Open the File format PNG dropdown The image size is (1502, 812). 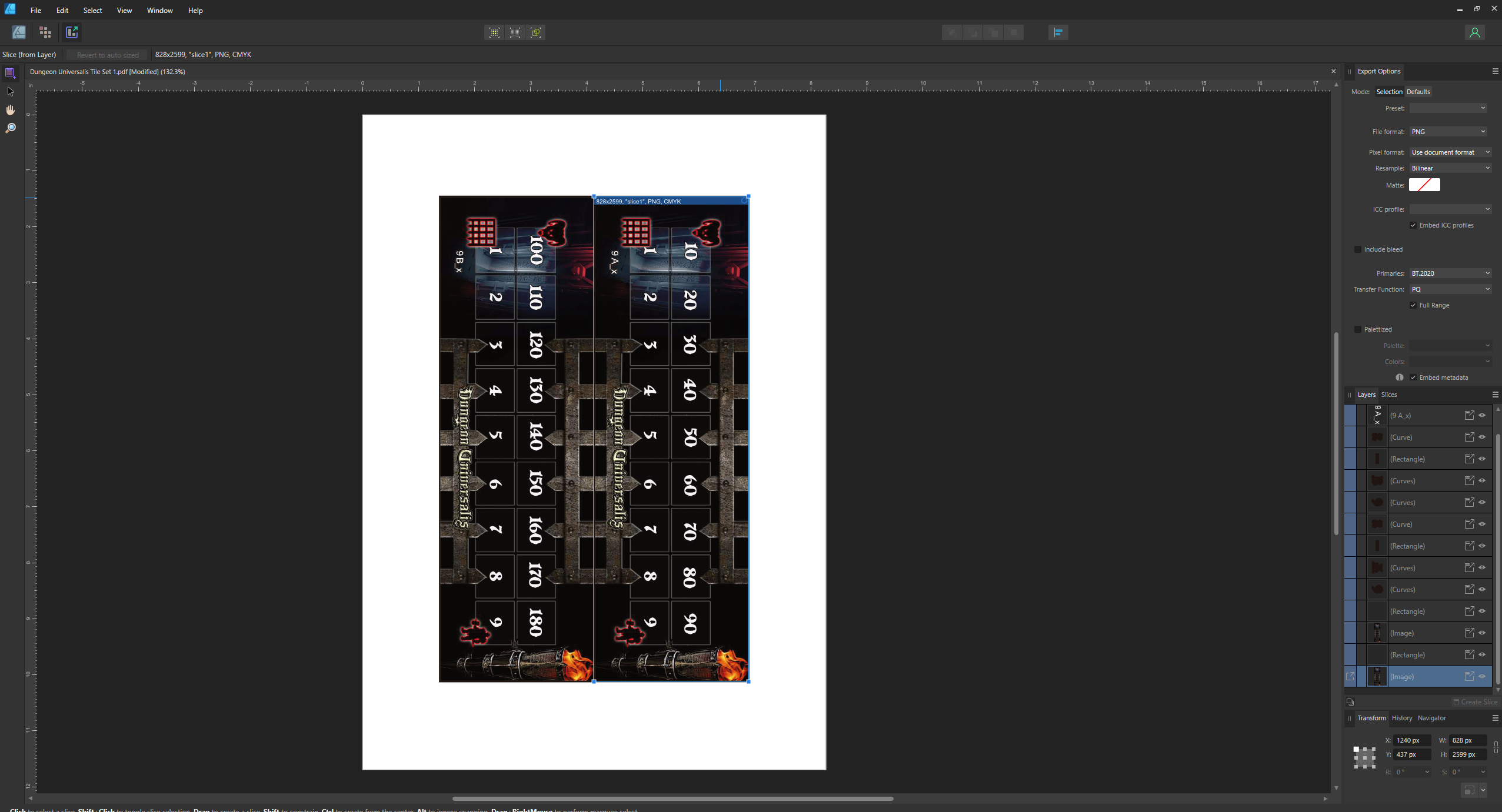pyautogui.click(x=1448, y=132)
